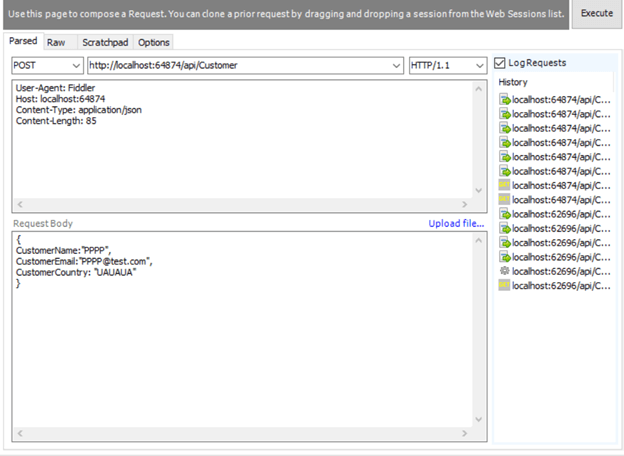Open the Options tab

point(154,43)
